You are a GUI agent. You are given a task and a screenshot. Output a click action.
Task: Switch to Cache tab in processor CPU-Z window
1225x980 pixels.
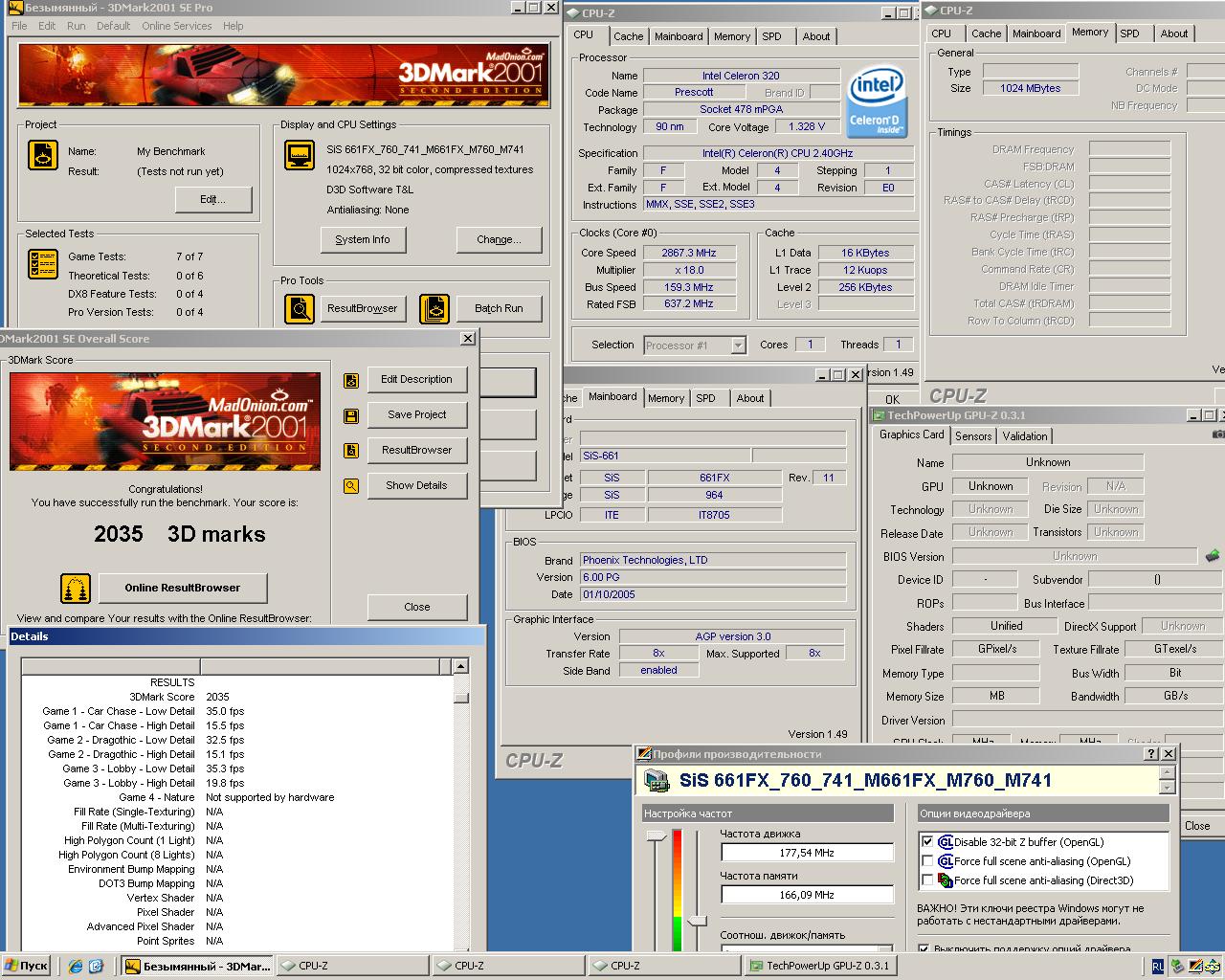pyautogui.click(x=628, y=36)
